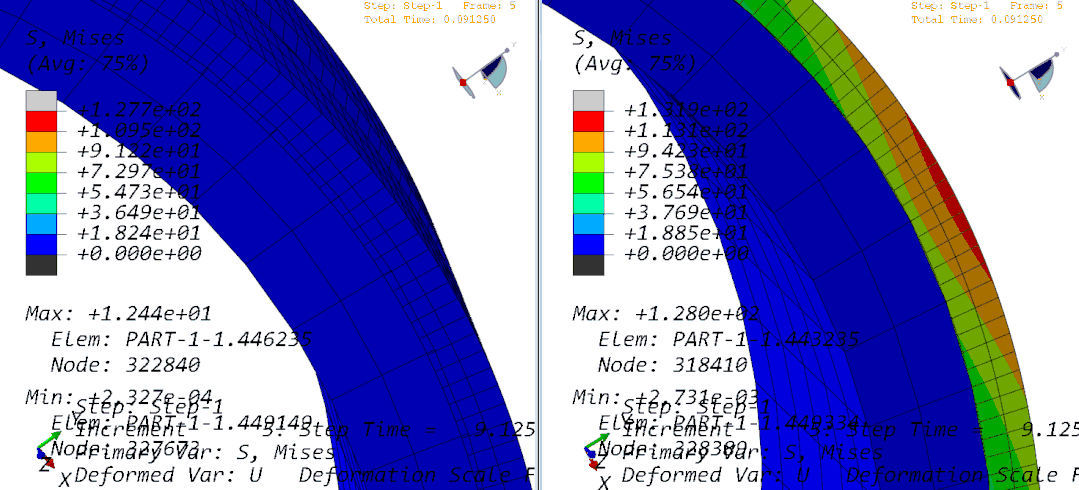Screen dimensions: 1079x490
Task: Select the 'Elem: PART-1-1.446235' line
Action: pyautogui.click(x=182, y=339)
